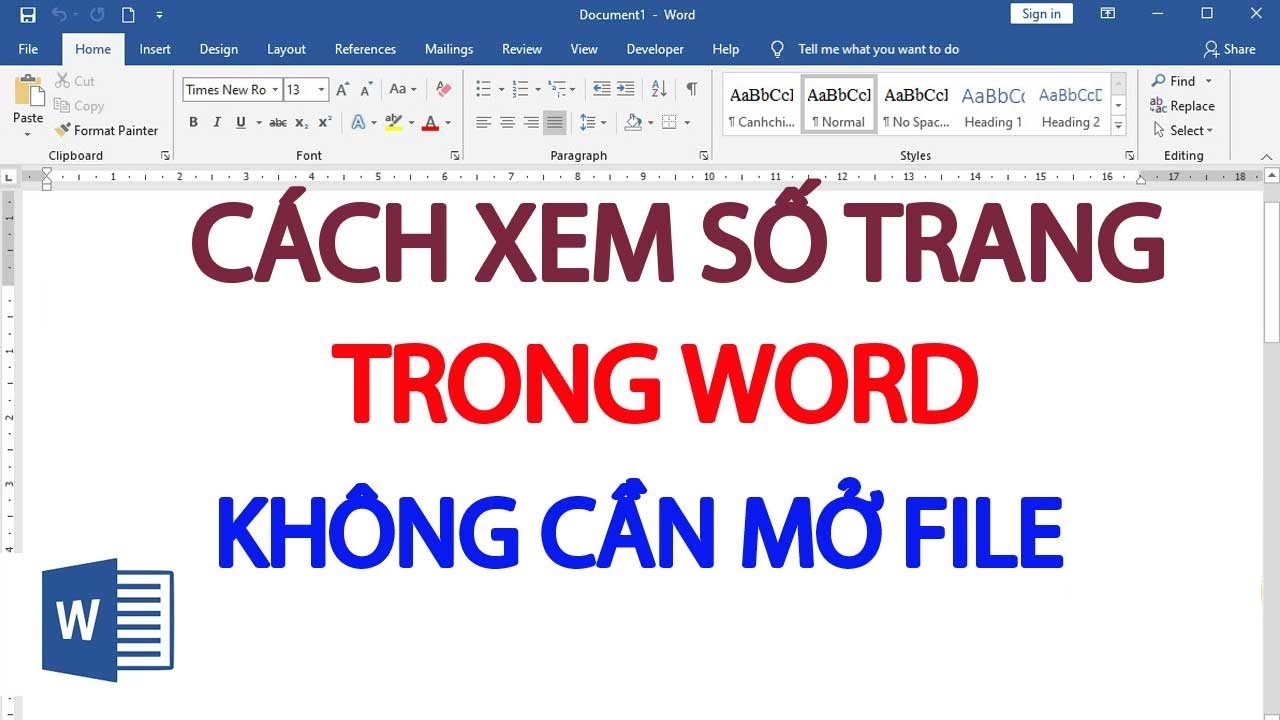
Task: Align text left icon
Action: [484, 122]
